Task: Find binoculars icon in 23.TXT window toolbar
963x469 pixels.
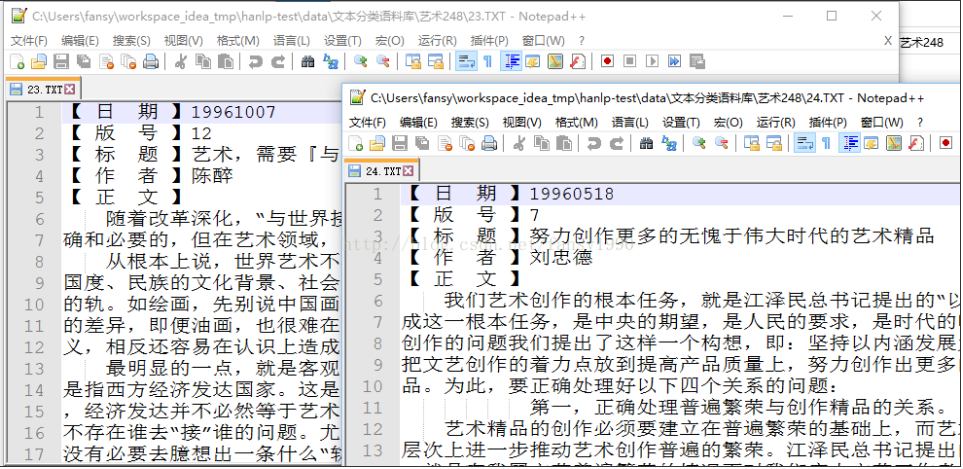Action: (307, 61)
